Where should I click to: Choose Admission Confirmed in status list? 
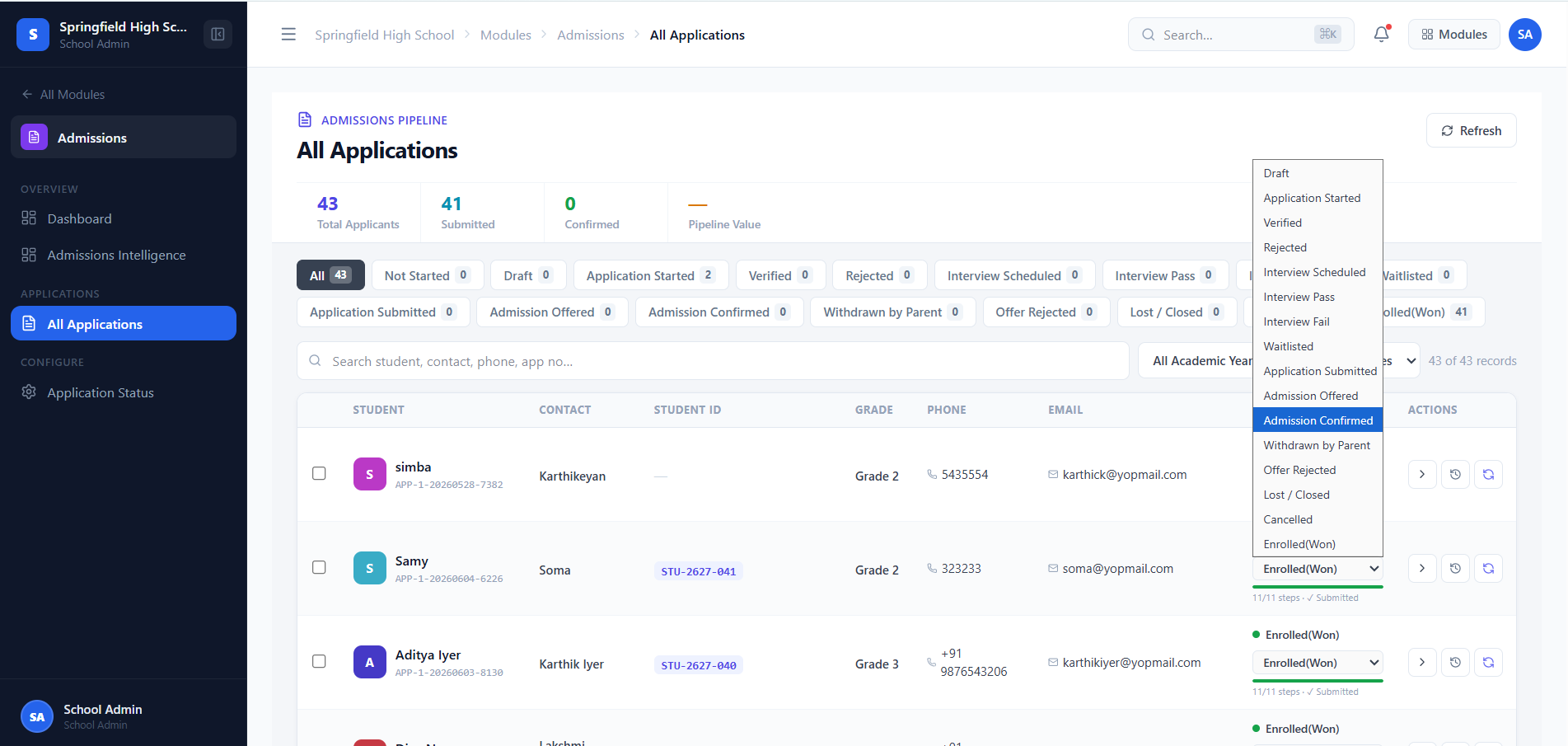pyautogui.click(x=1318, y=420)
